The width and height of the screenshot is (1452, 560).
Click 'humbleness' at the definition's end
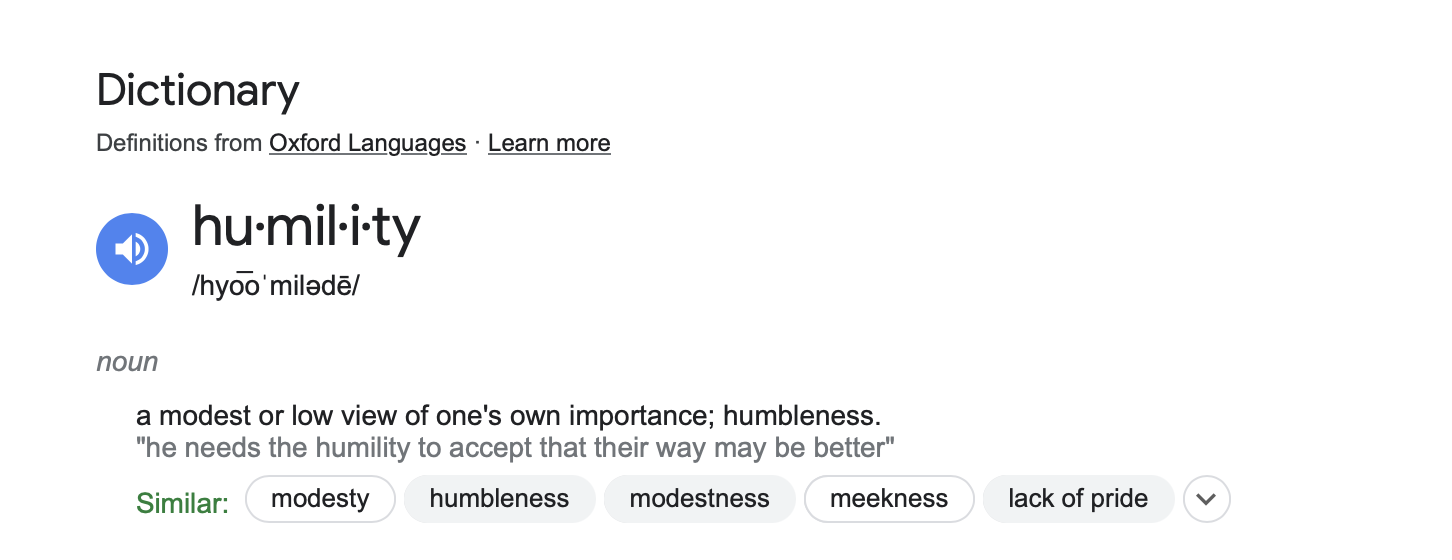point(801,416)
